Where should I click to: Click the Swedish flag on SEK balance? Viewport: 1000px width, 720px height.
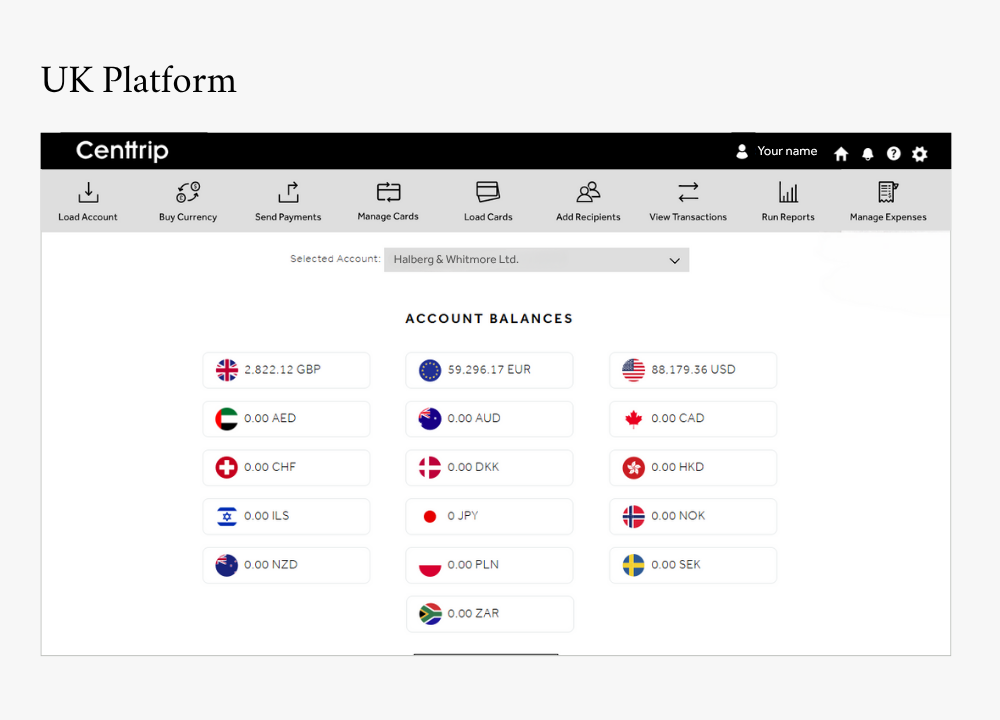[633, 565]
